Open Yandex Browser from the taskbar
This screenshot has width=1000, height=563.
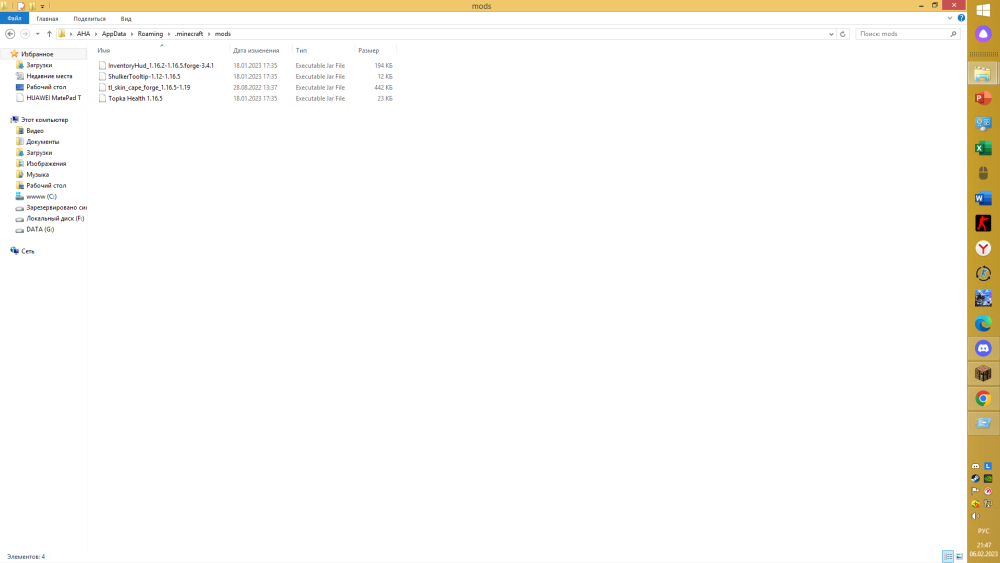[983, 249]
